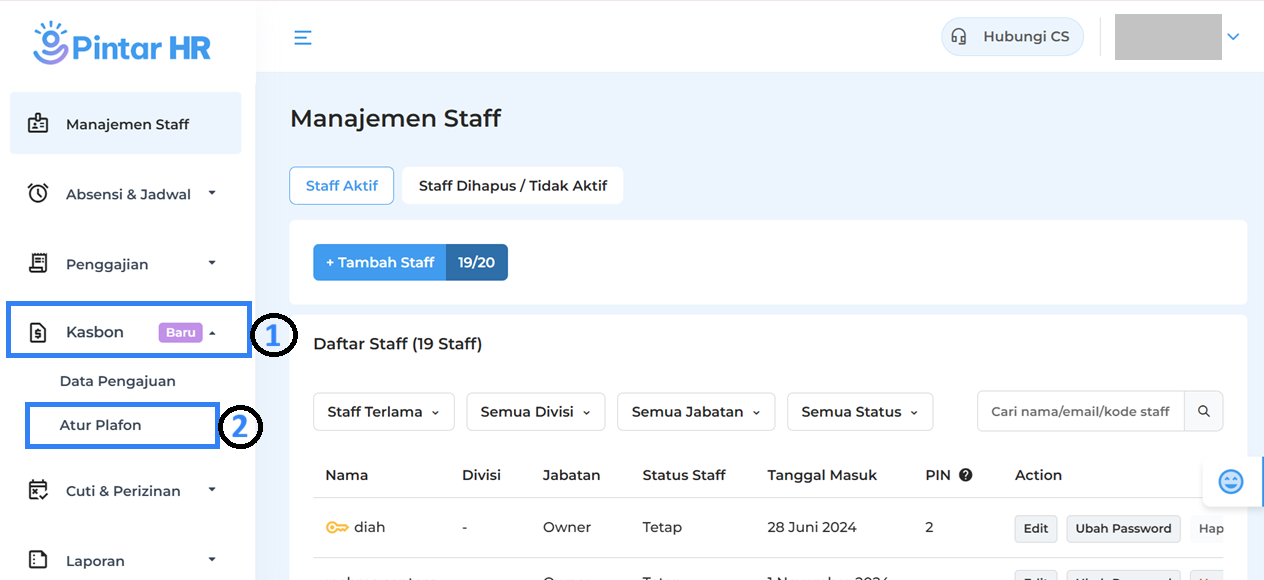Screen dimensions: 1264x580
Task: Click the staff search input field
Action: click(x=1080, y=412)
